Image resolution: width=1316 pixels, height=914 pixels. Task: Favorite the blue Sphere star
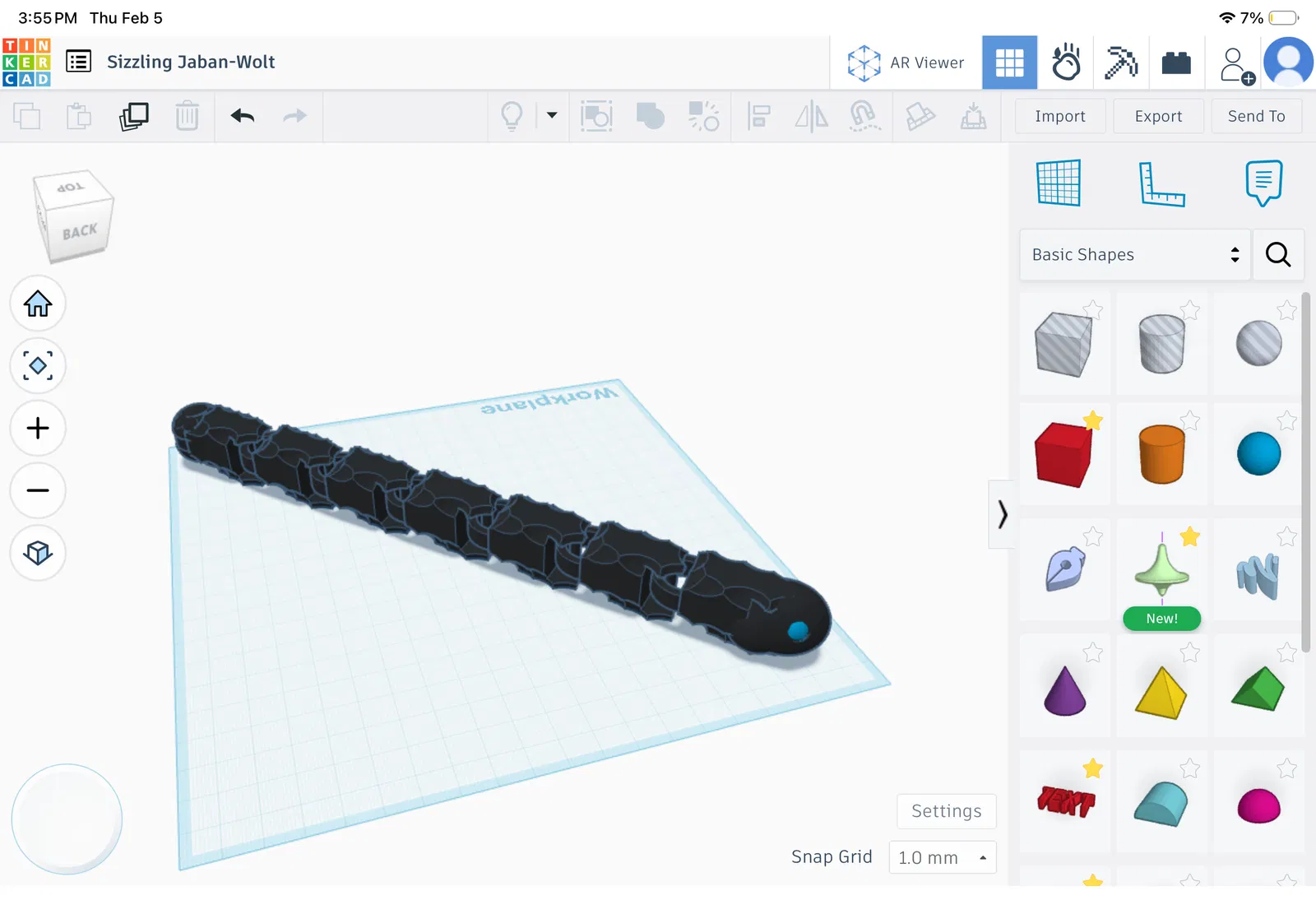click(1287, 421)
